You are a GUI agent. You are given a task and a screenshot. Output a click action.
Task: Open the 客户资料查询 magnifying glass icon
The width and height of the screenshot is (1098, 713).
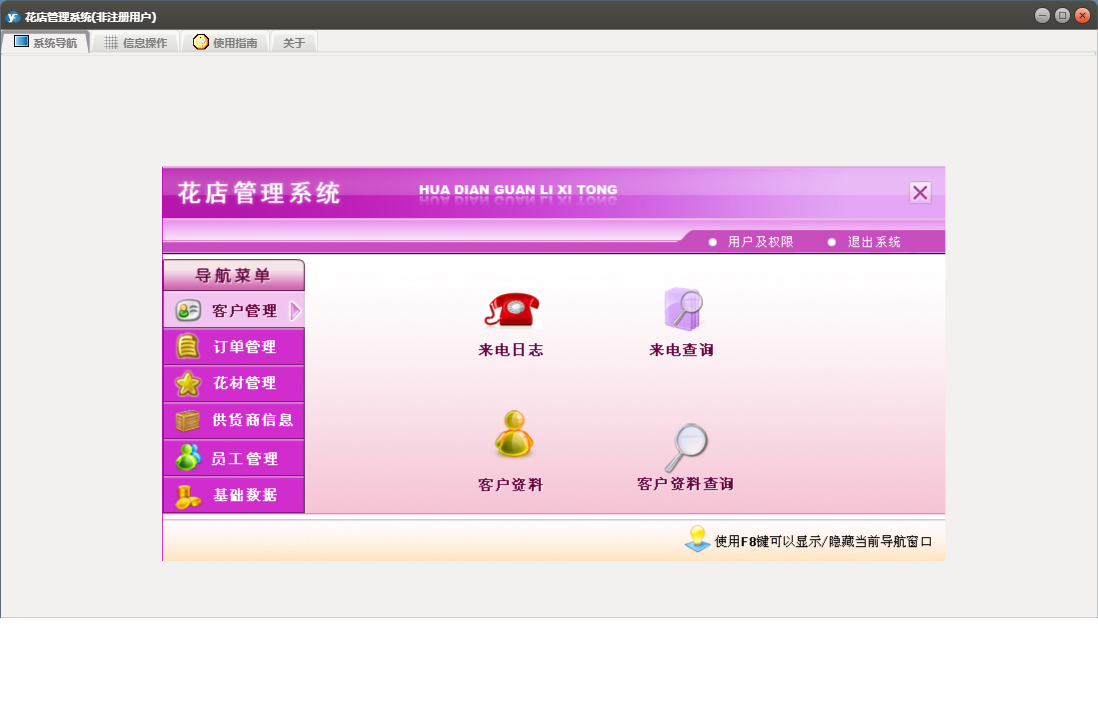686,446
